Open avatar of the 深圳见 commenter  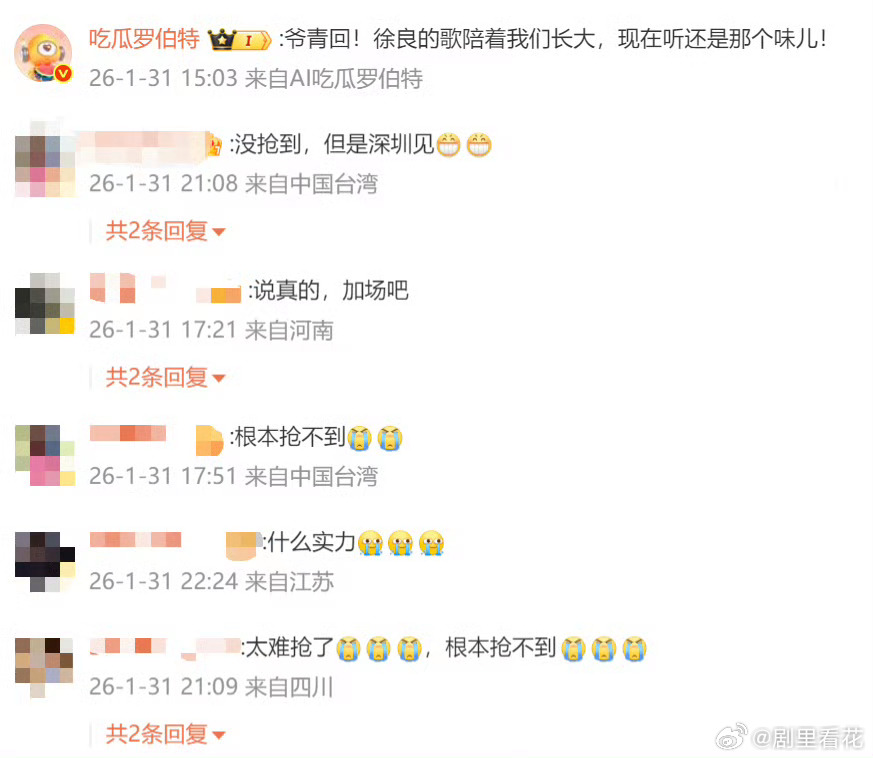click(x=45, y=159)
